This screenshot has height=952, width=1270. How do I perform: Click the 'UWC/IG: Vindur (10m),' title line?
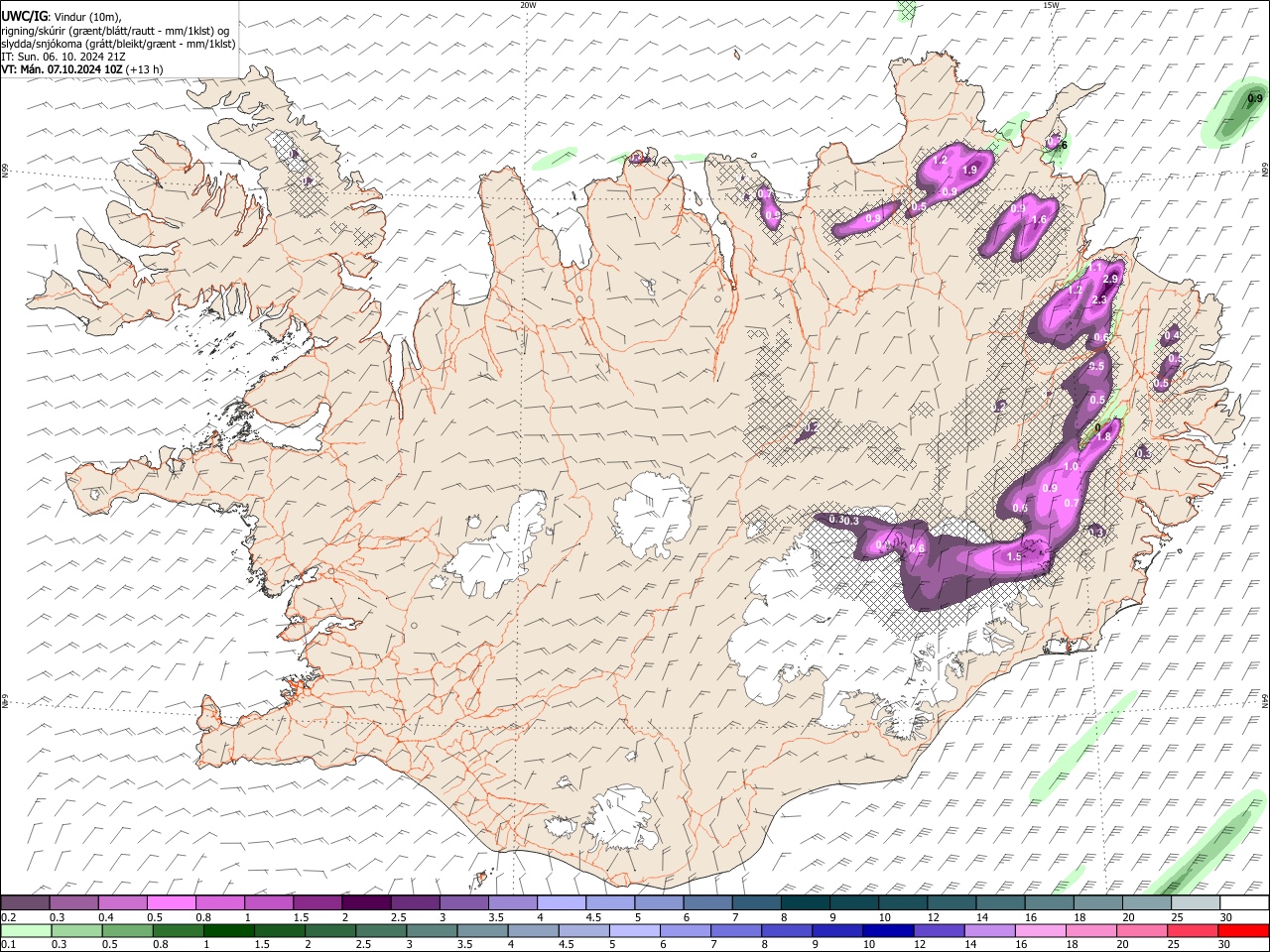click(61, 16)
